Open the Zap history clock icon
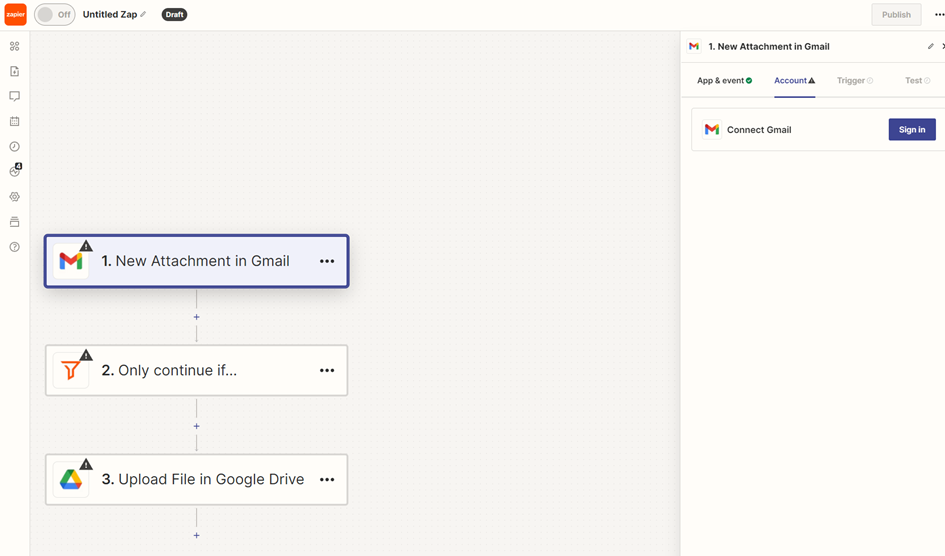The height and width of the screenshot is (556, 945). pyautogui.click(x=14, y=146)
